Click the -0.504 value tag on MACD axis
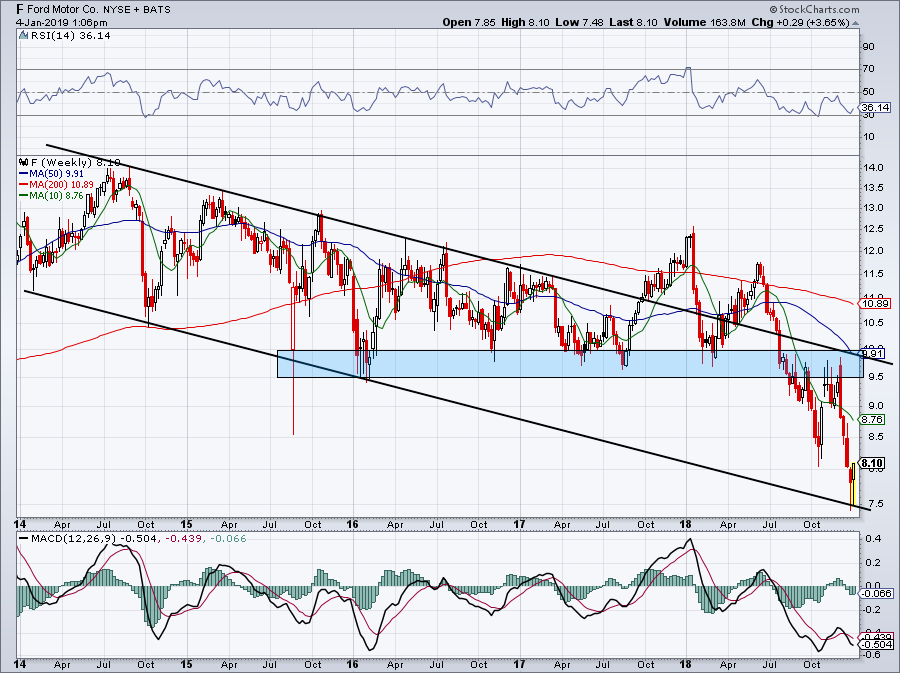 pos(876,644)
